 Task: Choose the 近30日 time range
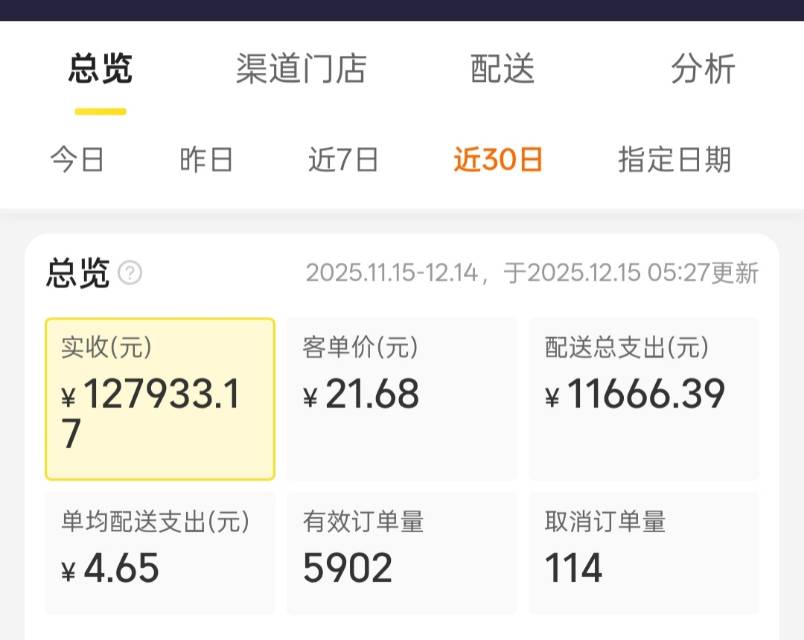pos(498,160)
